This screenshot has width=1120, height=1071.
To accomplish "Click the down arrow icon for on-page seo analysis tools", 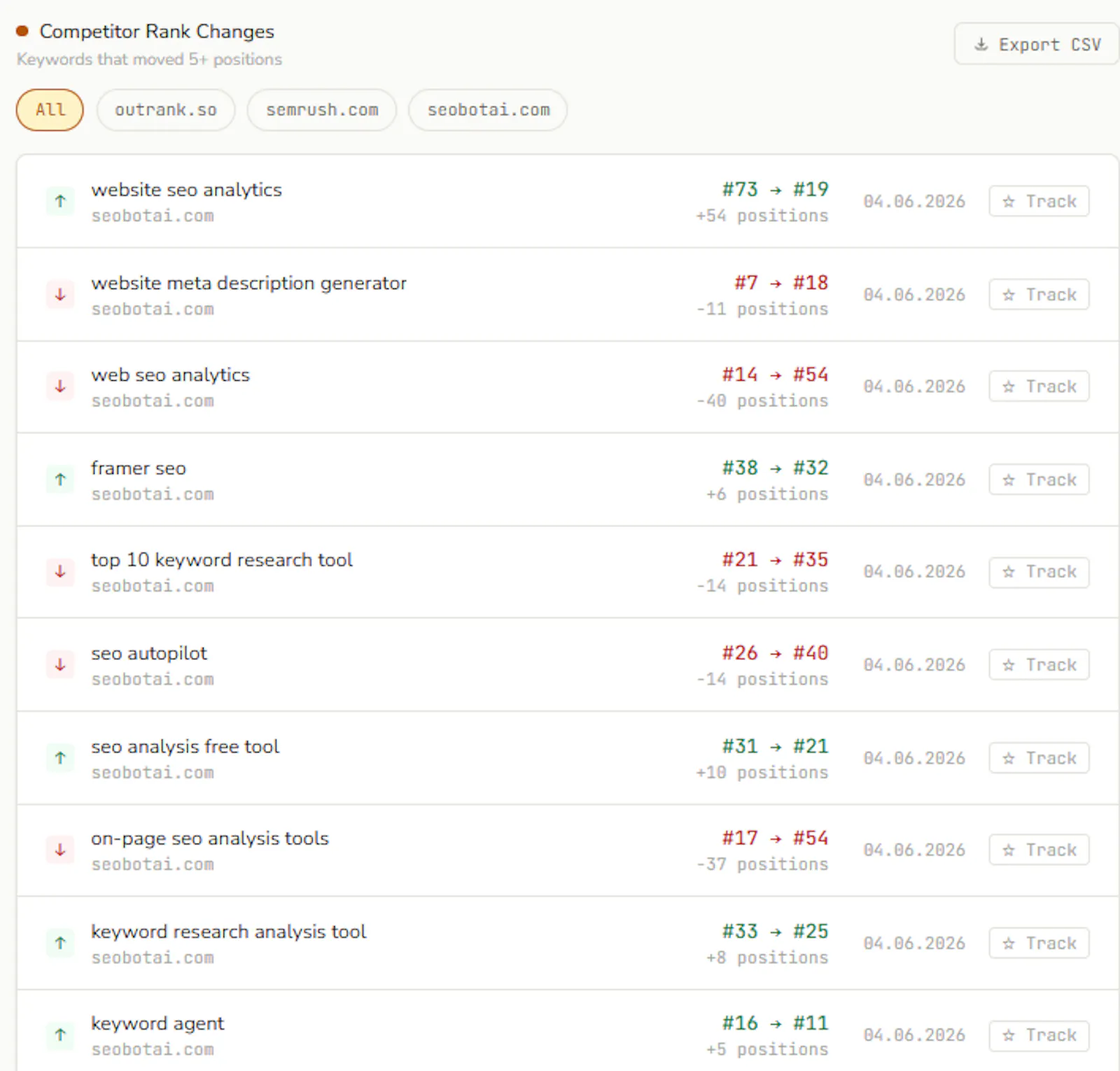I will tap(60, 850).
